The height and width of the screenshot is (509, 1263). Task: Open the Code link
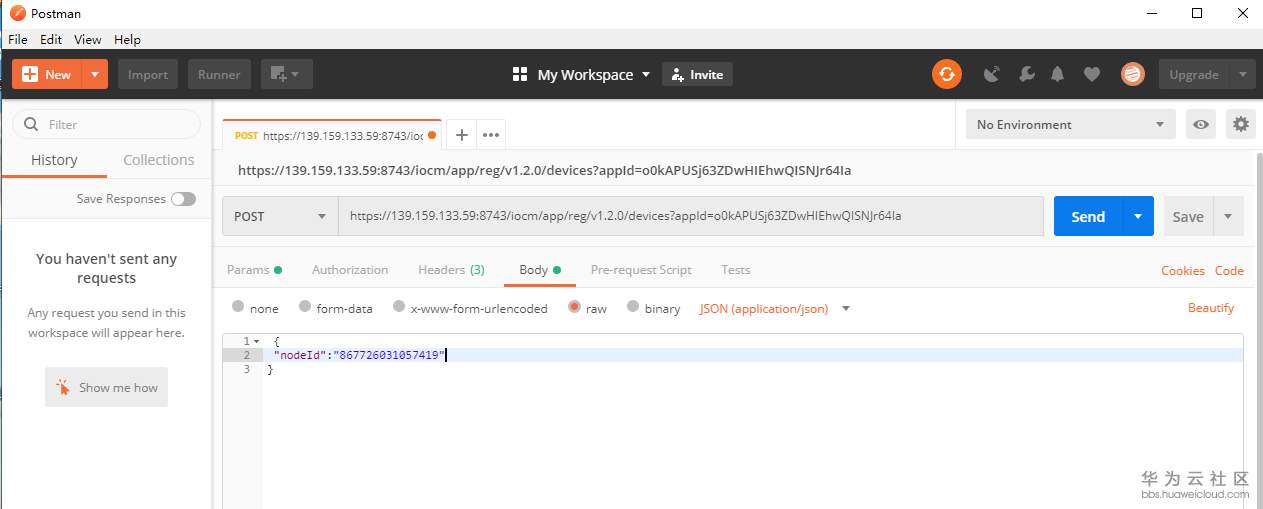pos(1229,271)
